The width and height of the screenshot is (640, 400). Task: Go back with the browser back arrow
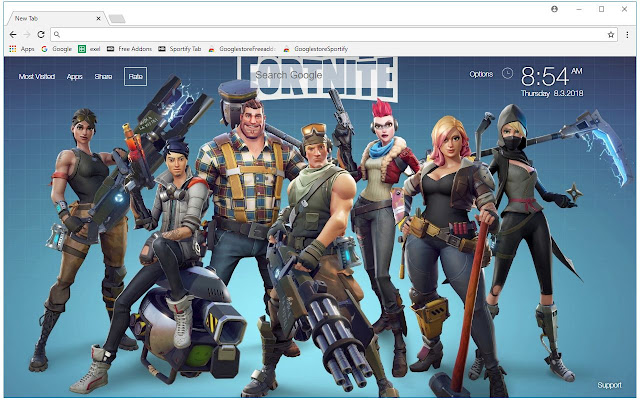13,35
